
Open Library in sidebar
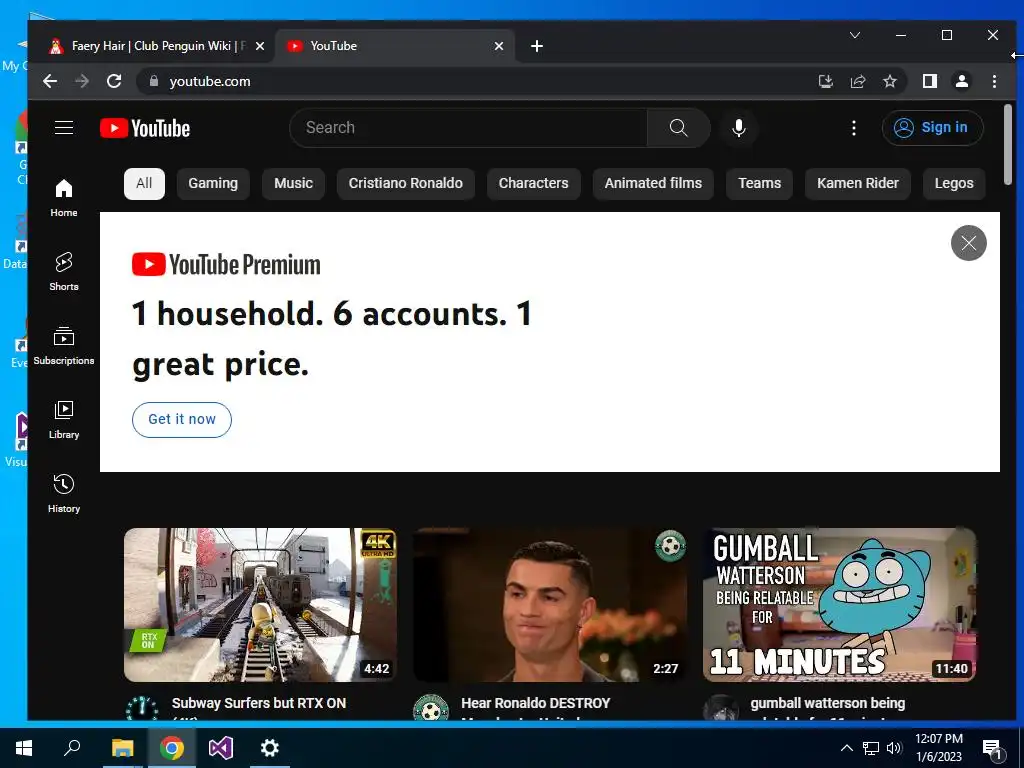pyautogui.click(x=64, y=419)
